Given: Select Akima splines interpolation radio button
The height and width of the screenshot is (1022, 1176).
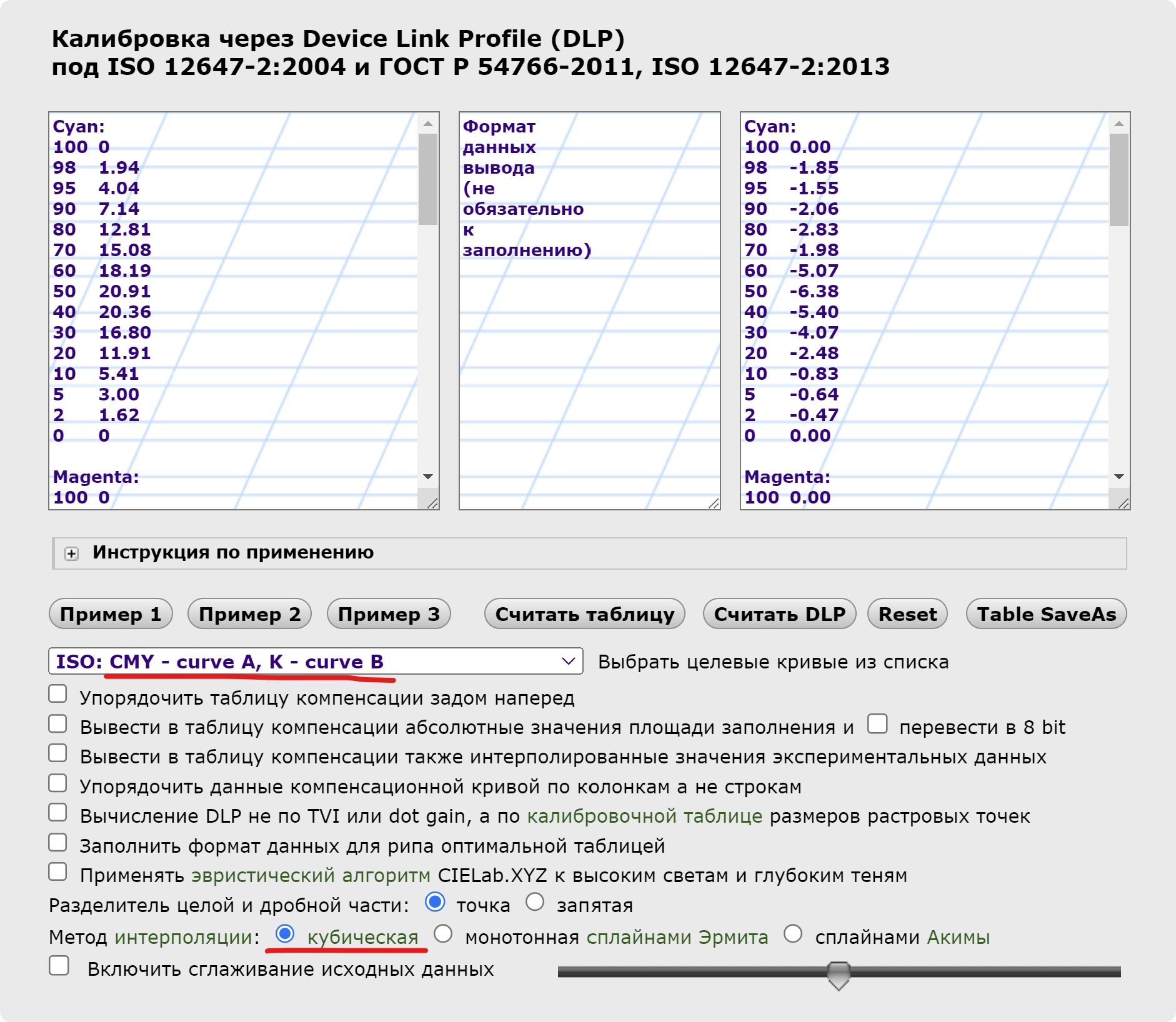Looking at the screenshot, I should click(793, 934).
